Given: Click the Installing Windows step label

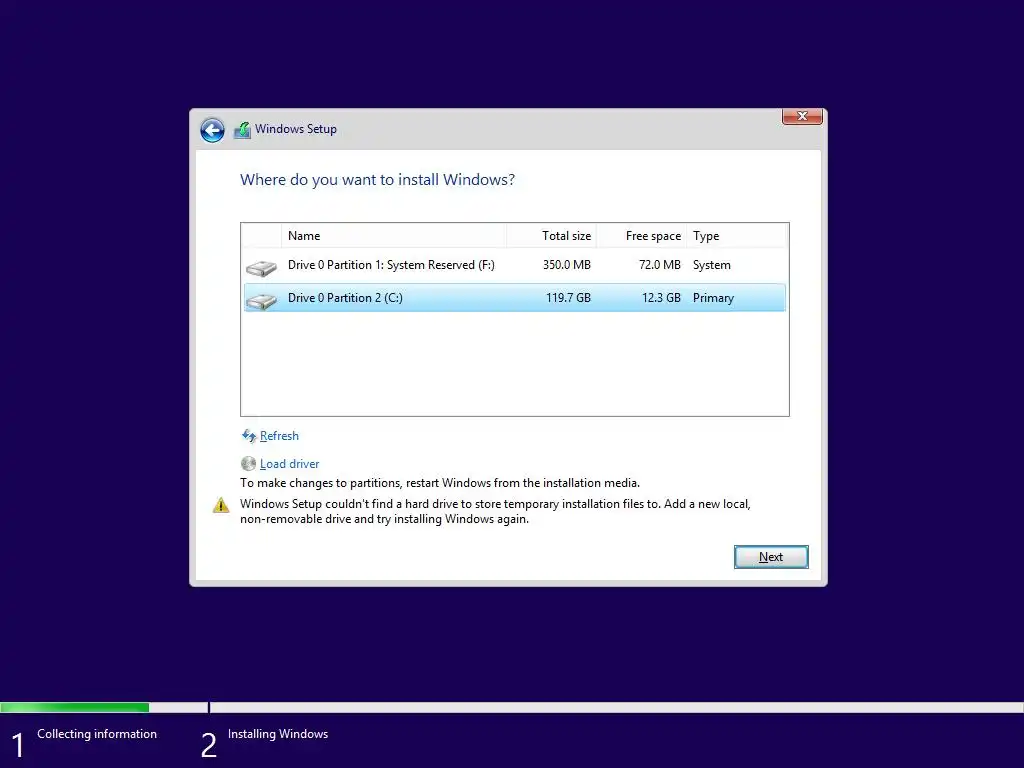Looking at the screenshot, I should click(278, 734).
